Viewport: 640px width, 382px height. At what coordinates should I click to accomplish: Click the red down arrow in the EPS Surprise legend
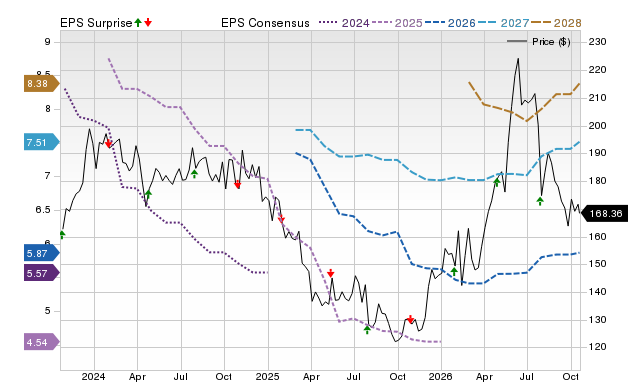(148, 22)
